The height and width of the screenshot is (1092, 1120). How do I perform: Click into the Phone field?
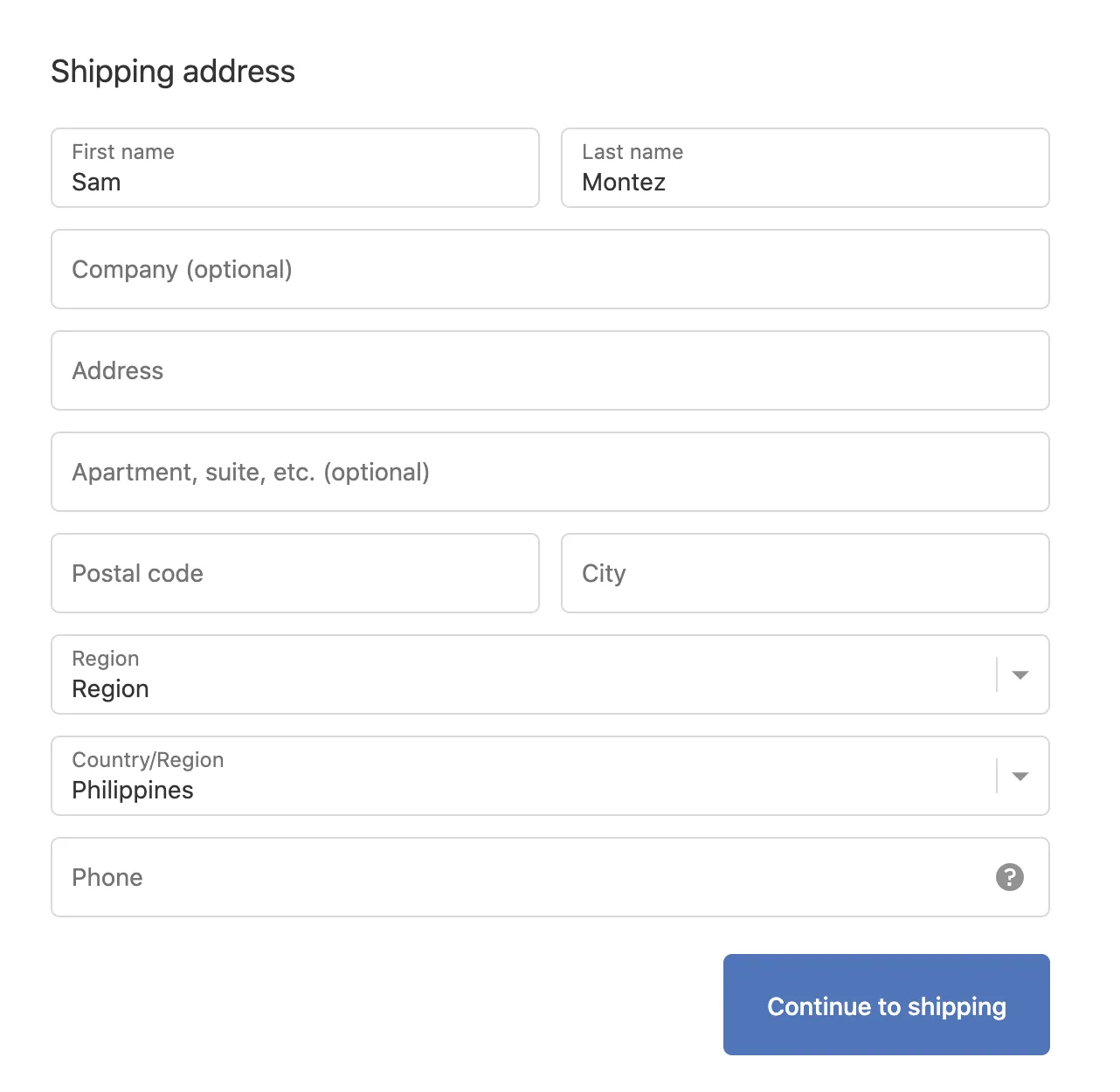click(x=550, y=877)
